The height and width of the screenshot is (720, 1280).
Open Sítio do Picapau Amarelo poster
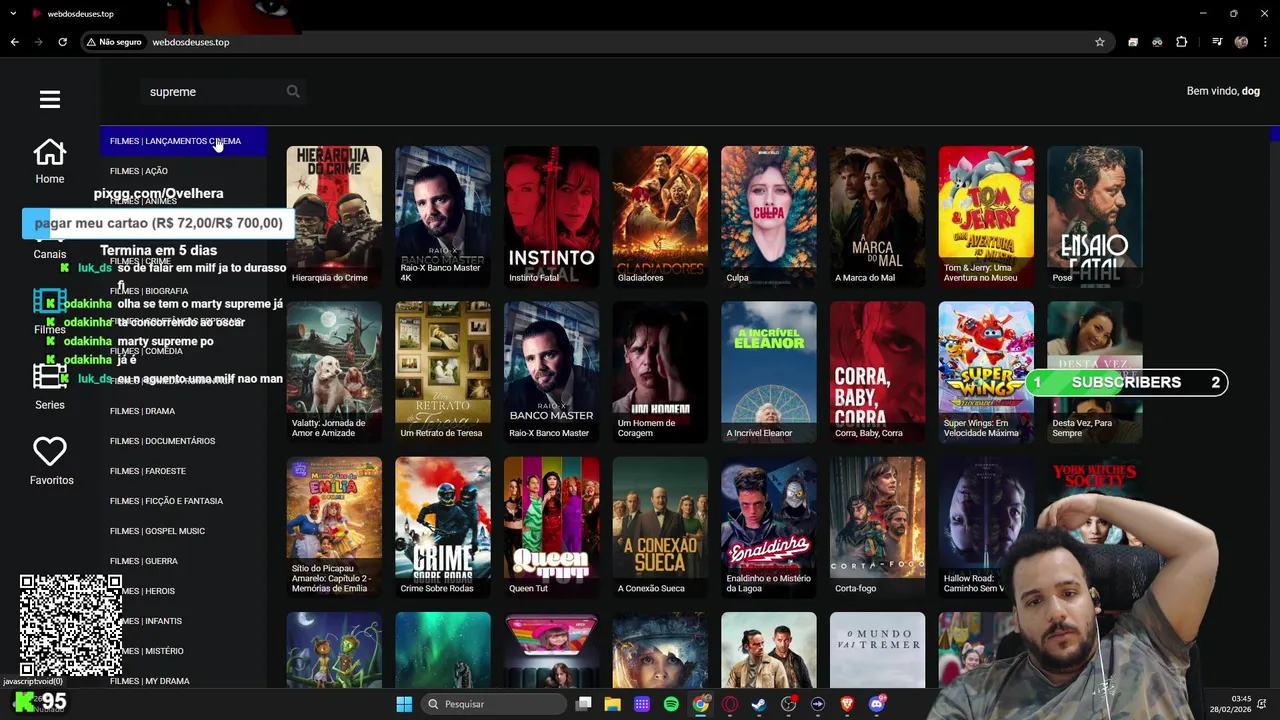pyautogui.click(x=334, y=527)
